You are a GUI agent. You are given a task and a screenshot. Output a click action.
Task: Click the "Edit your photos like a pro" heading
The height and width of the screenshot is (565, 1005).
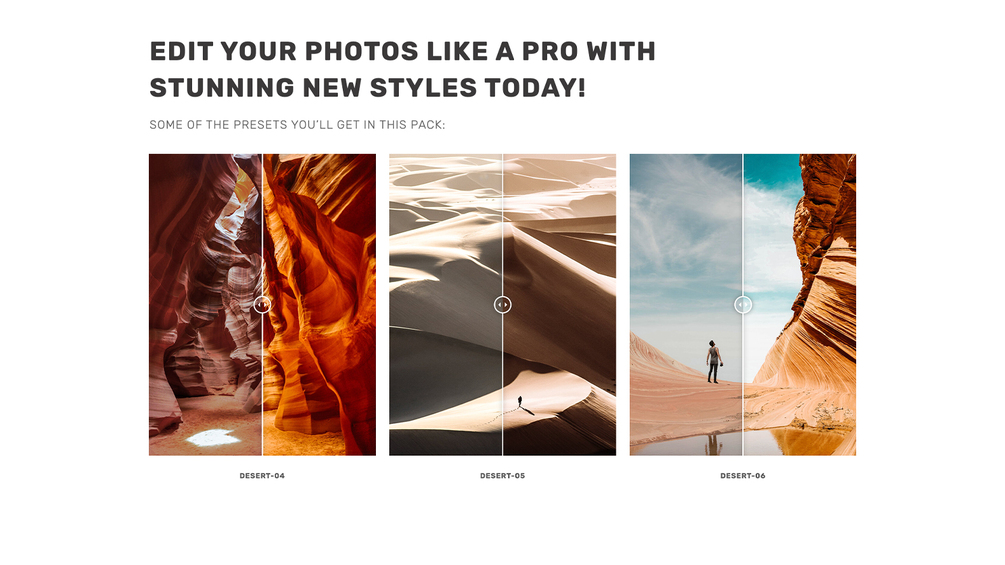click(x=403, y=69)
